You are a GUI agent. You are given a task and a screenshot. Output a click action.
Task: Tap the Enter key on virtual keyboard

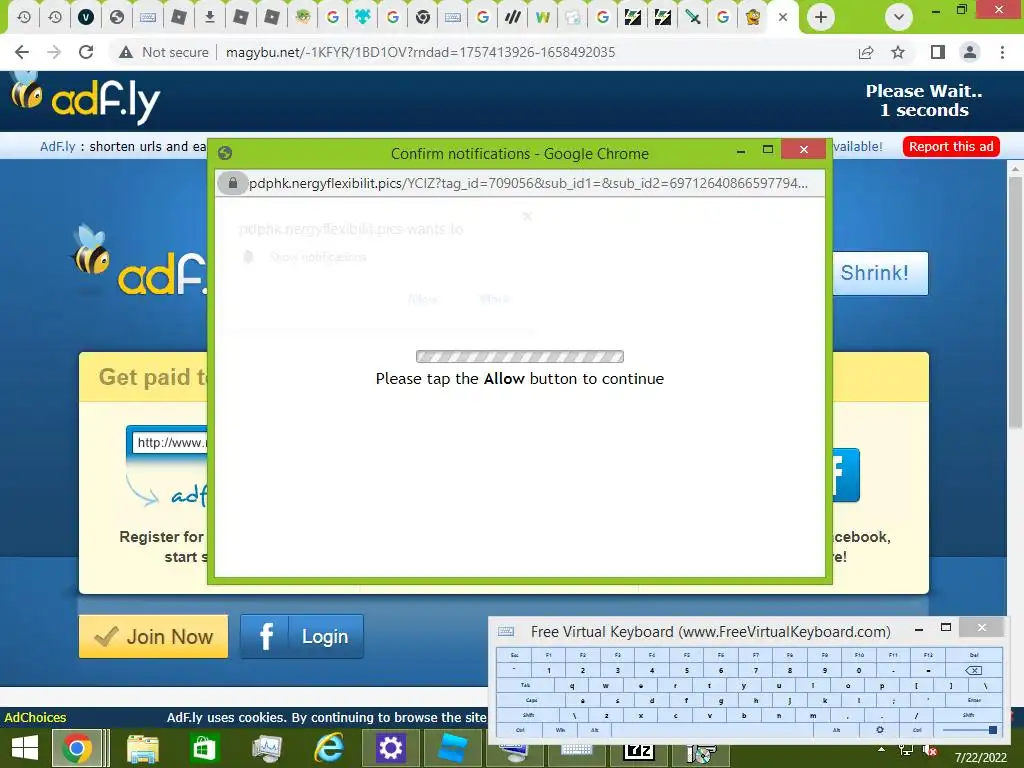(974, 700)
